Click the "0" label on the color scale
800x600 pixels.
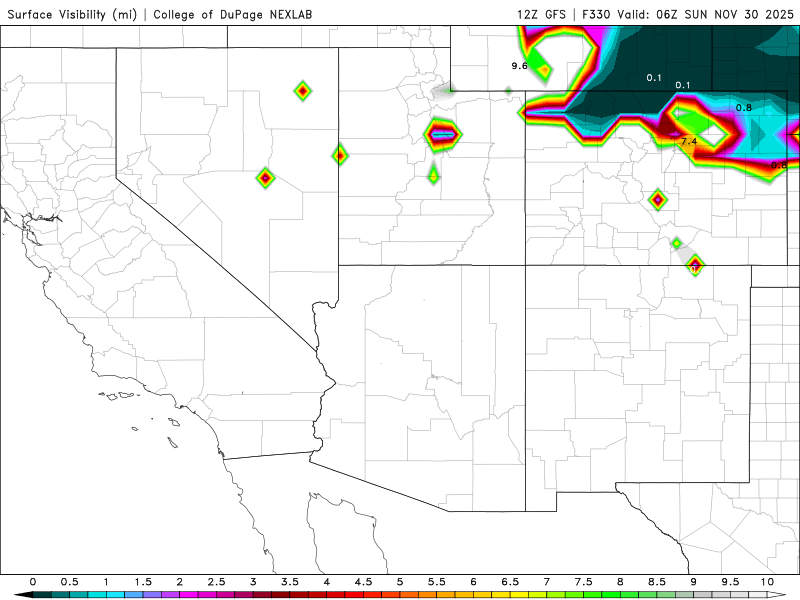[33, 582]
